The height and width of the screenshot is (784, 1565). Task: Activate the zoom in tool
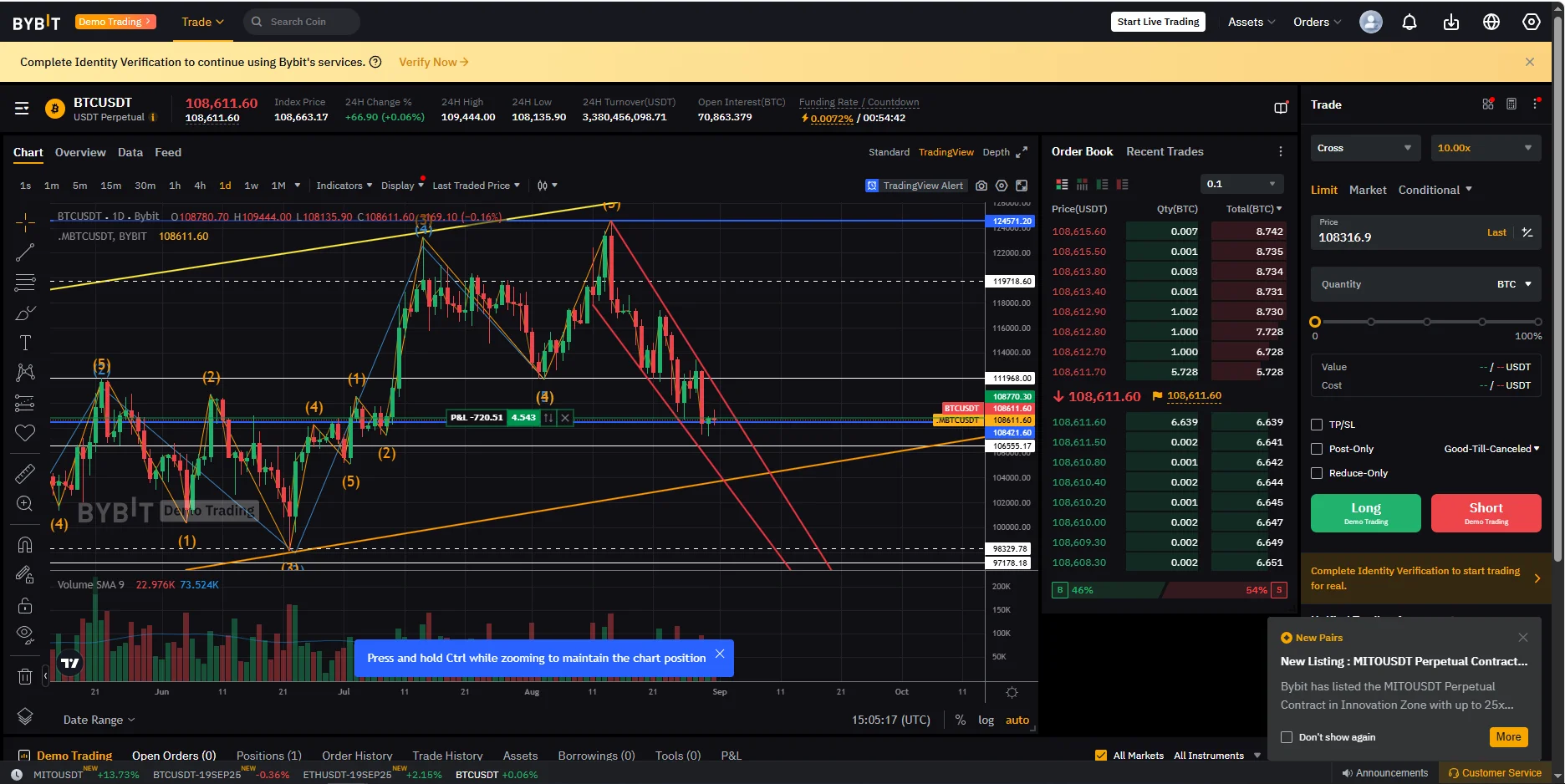(25, 504)
